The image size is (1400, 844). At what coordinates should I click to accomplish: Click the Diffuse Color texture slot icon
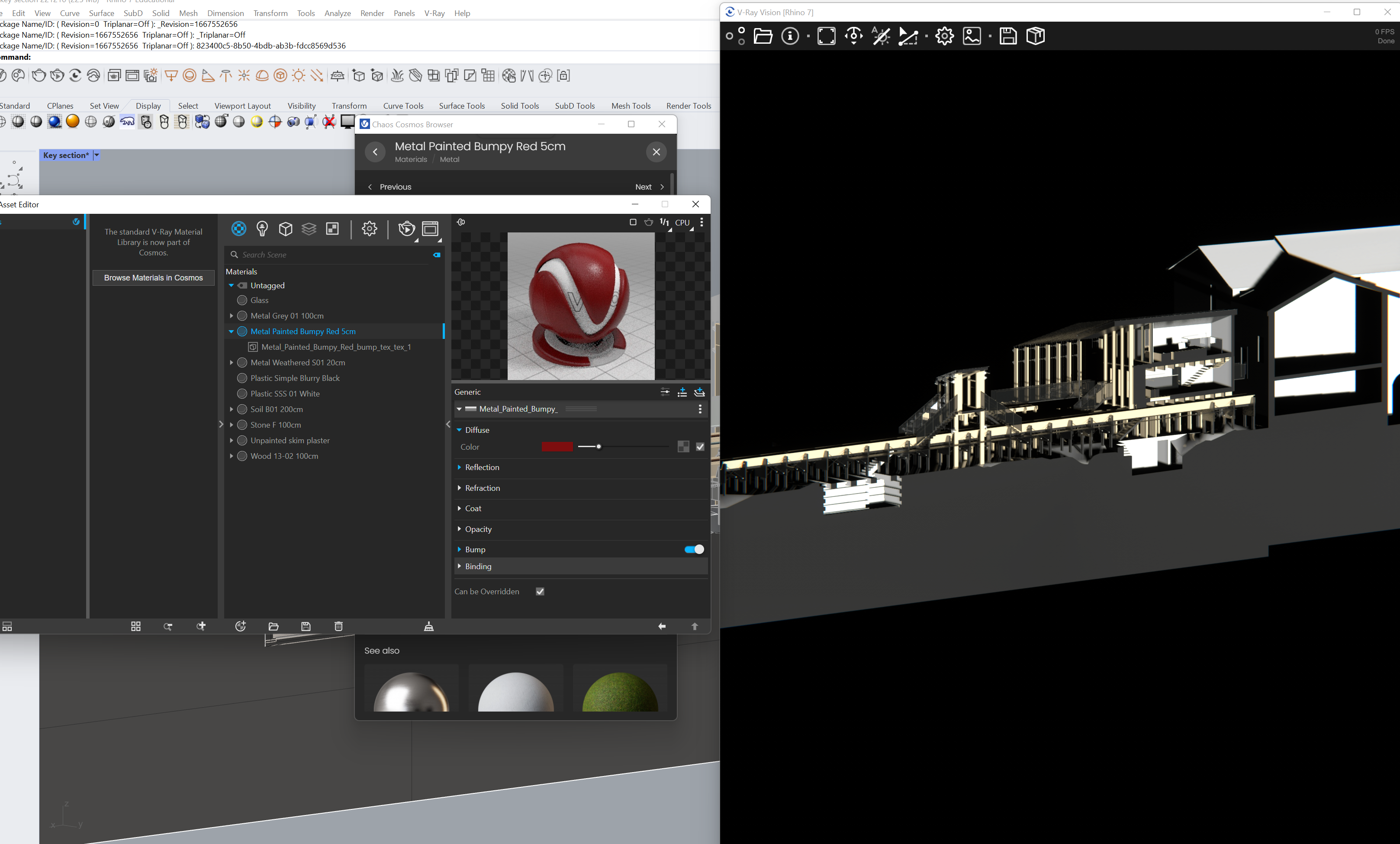click(x=683, y=447)
